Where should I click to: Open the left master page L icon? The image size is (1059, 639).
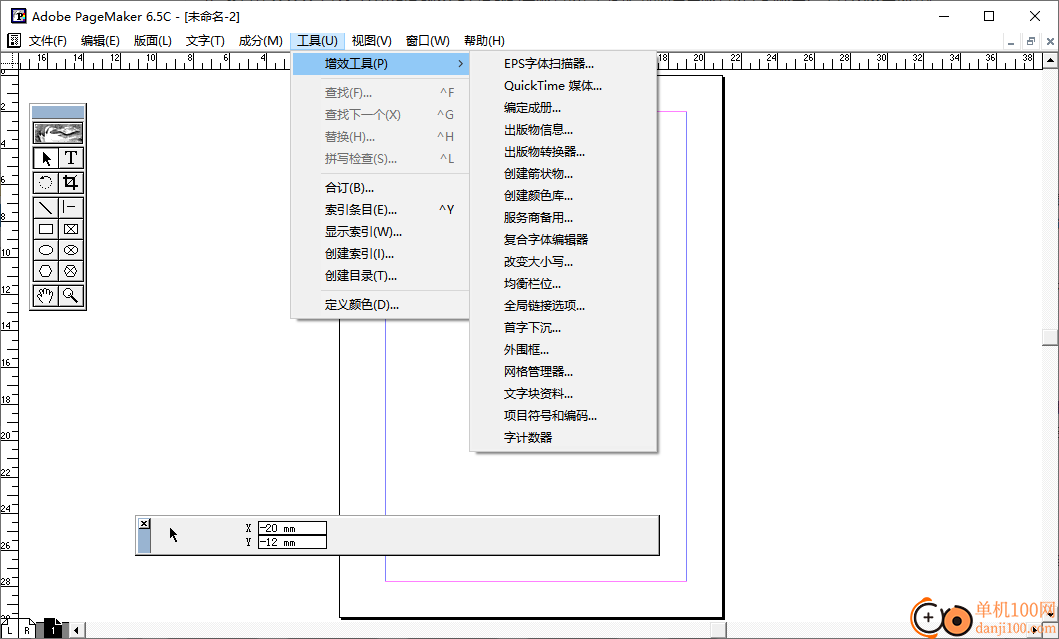pyautogui.click(x=9, y=630)
